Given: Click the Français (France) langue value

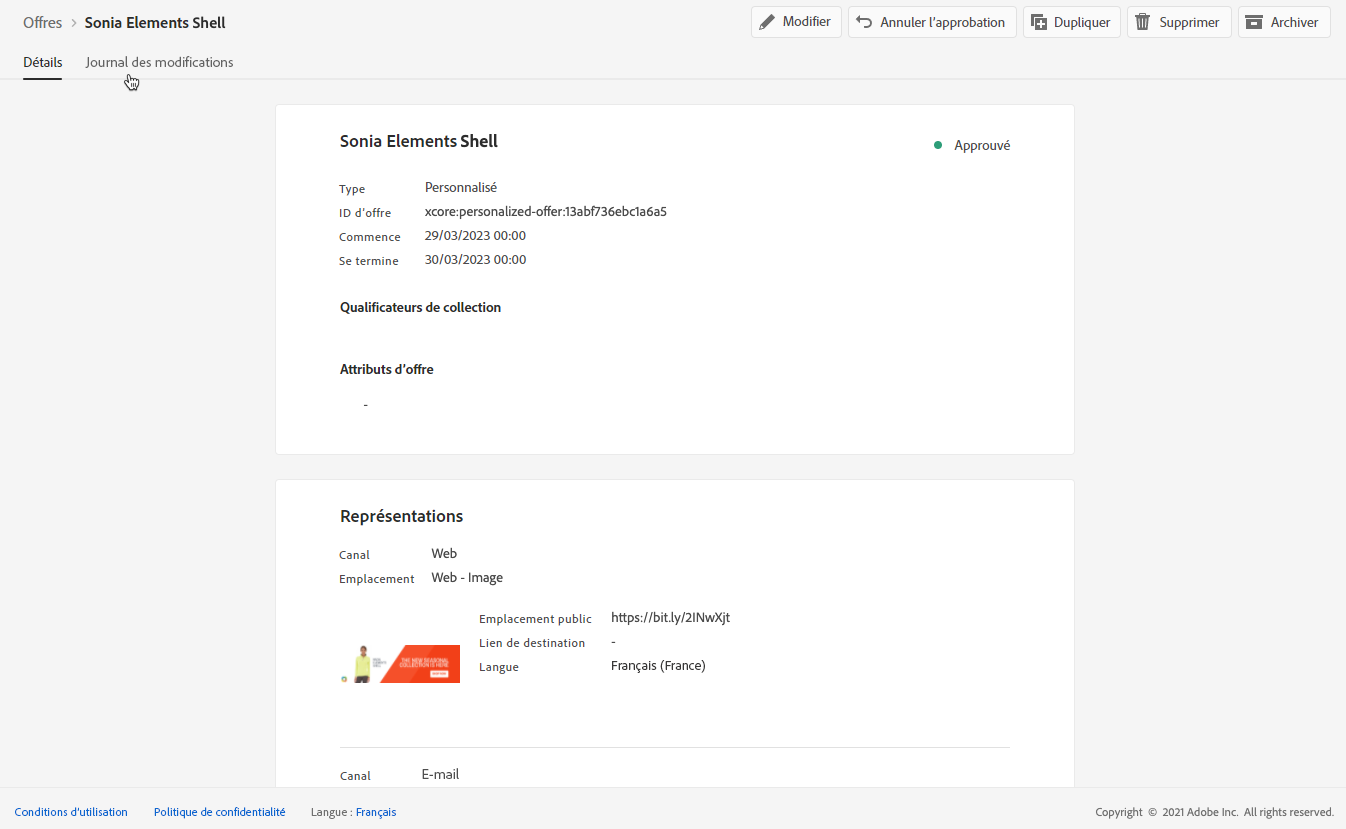Looking at the screenshot, I should tap(658, 666).
